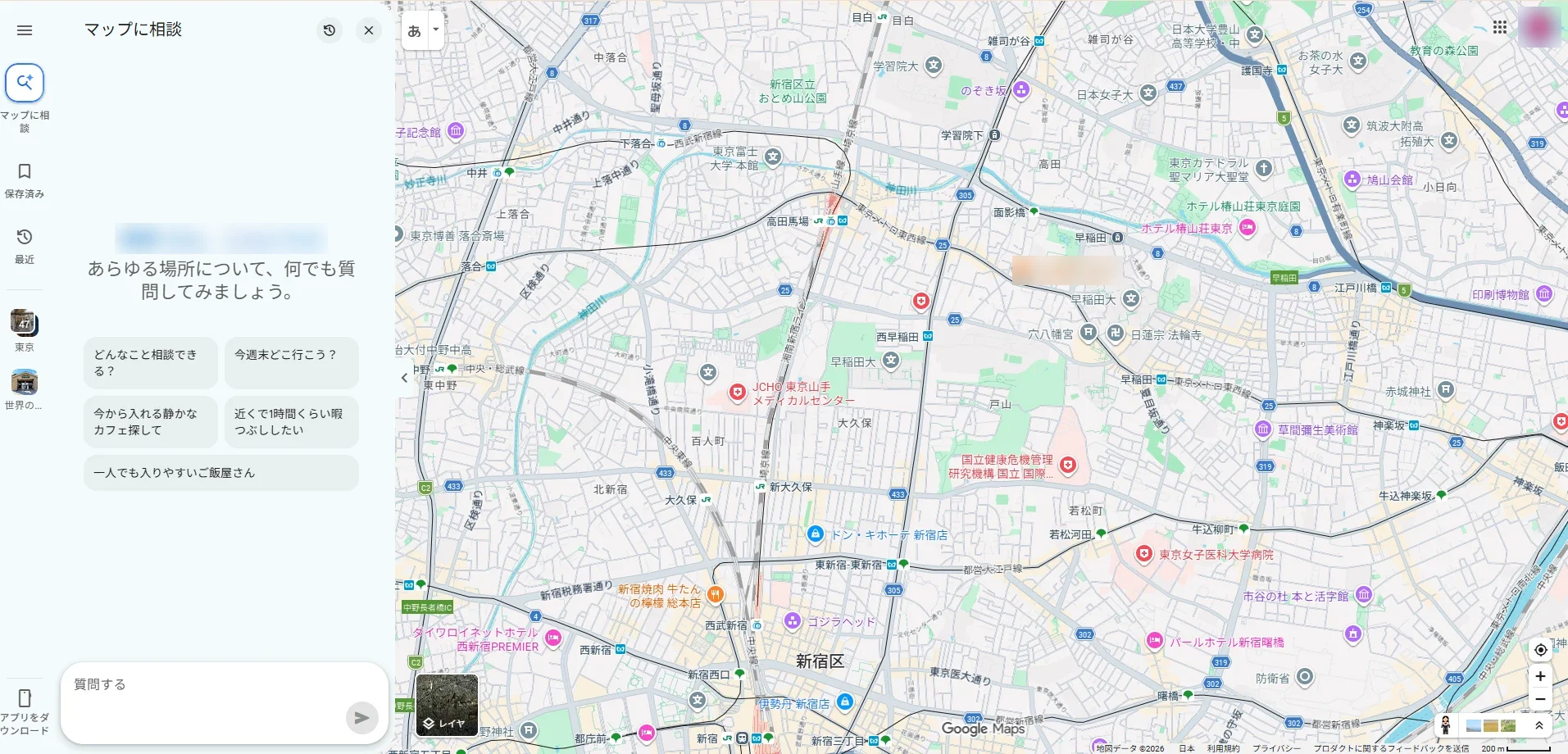Zoom out the map with minus button
Screen dimensions: 1568x754
coord(1540,699)
